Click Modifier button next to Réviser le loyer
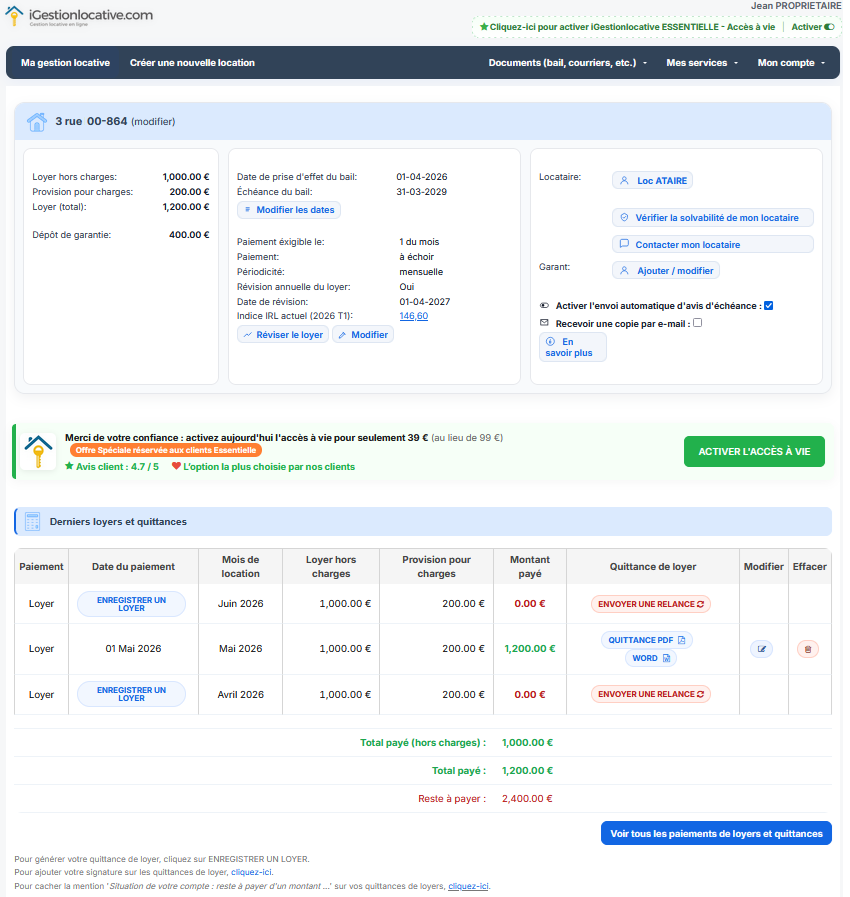This screenshot has height=897, width=850. 363,335
